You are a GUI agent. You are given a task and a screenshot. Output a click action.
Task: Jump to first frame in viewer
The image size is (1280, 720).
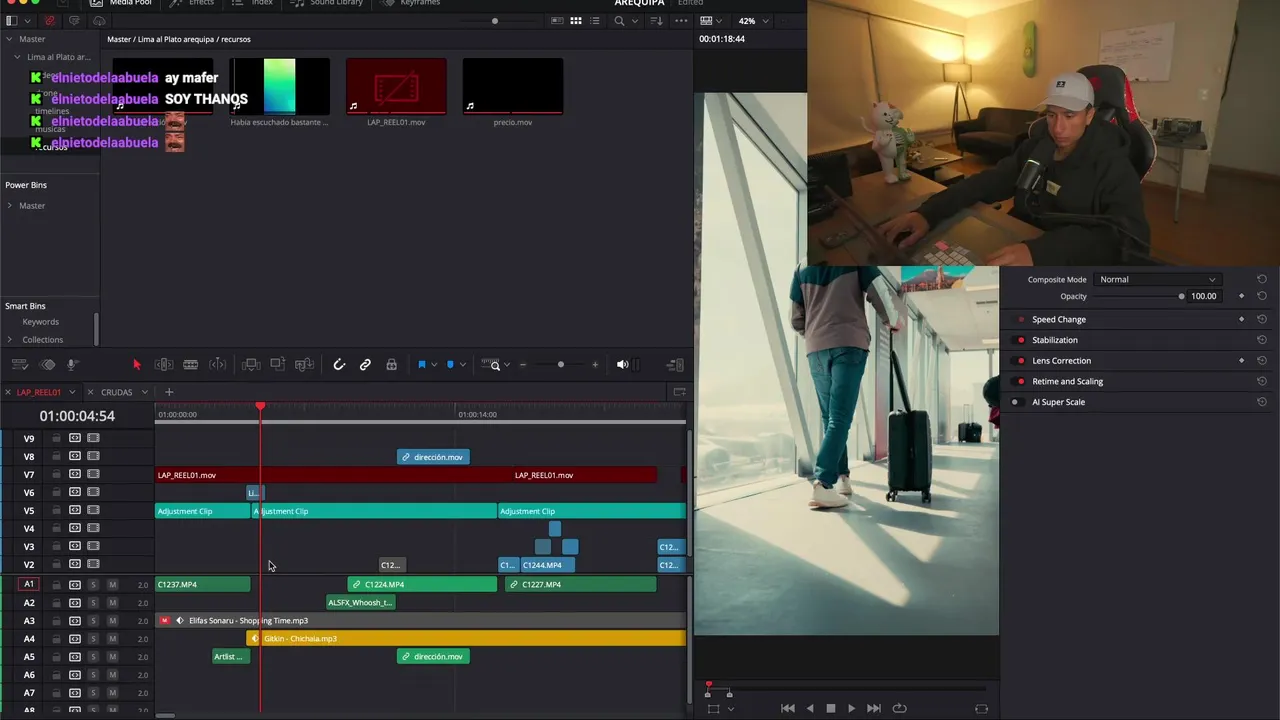[788, 708]
